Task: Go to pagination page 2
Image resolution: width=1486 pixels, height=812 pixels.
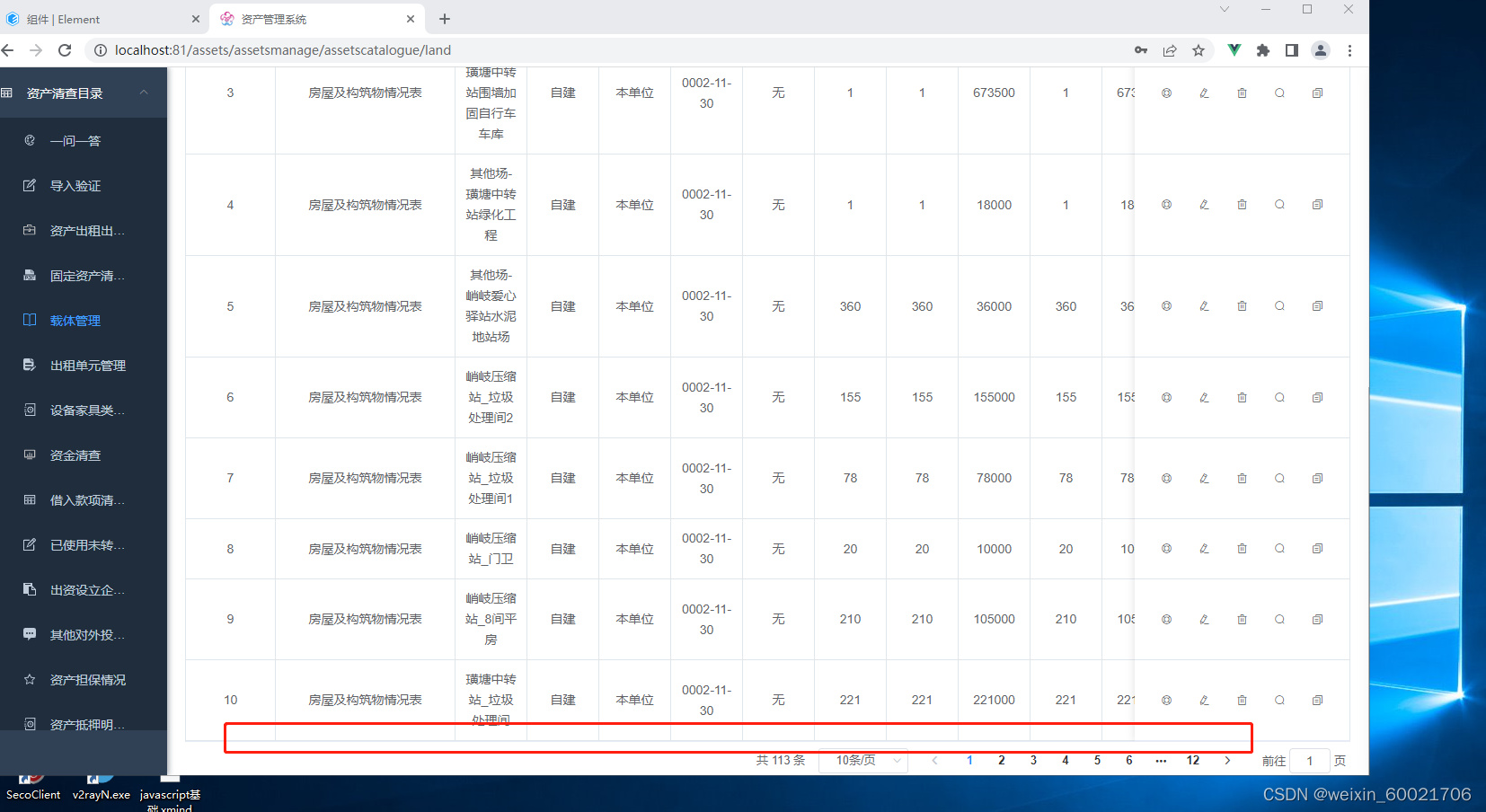Action: [x=1001, y=760]
